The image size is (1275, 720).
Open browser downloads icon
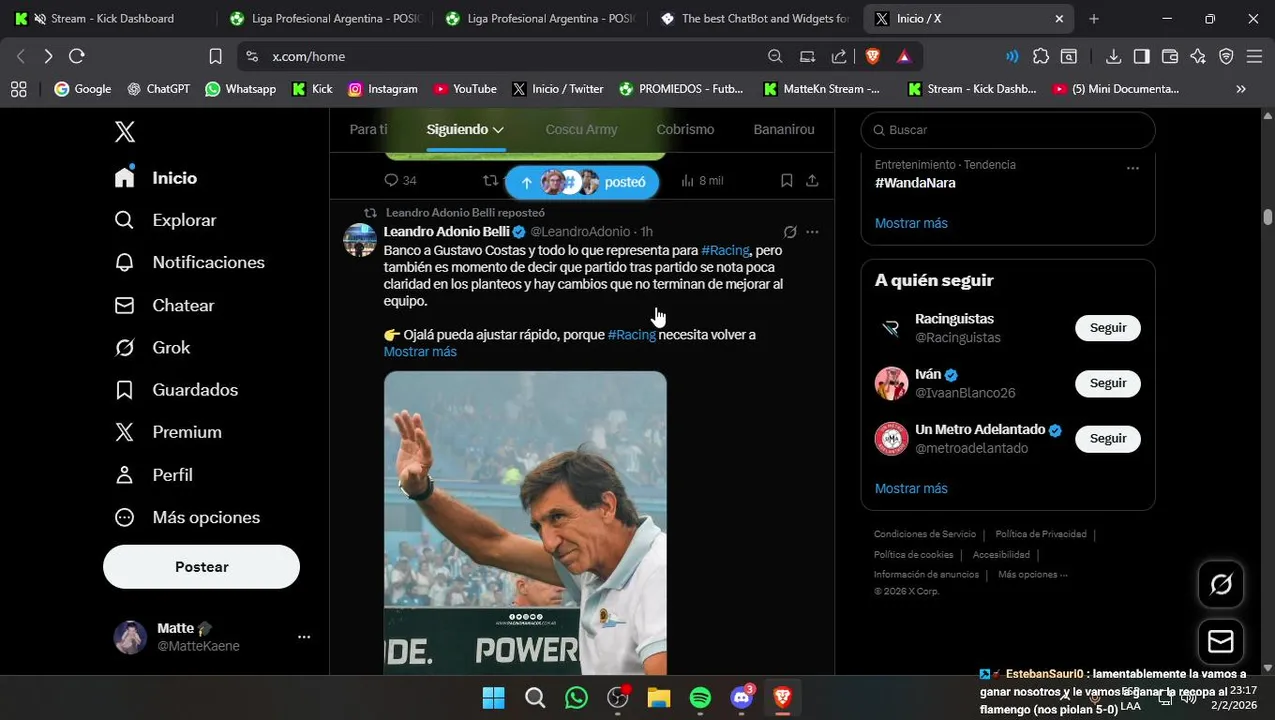tap(1113, 56)
